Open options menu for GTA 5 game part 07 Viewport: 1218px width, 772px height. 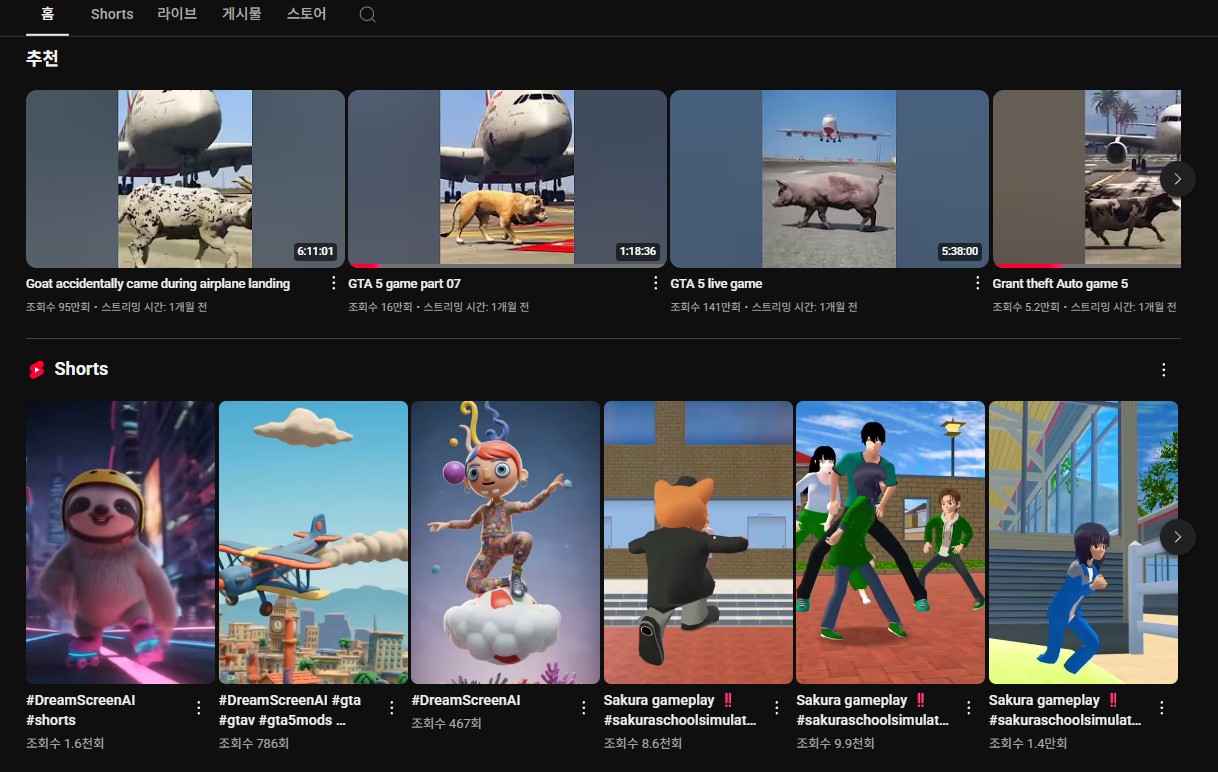point(656,283)
